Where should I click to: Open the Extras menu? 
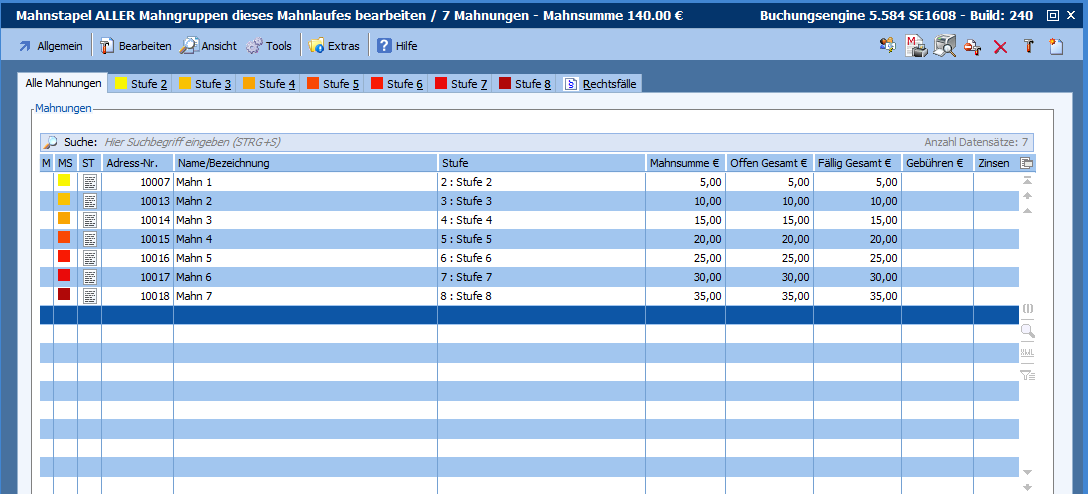coord(334,46)
